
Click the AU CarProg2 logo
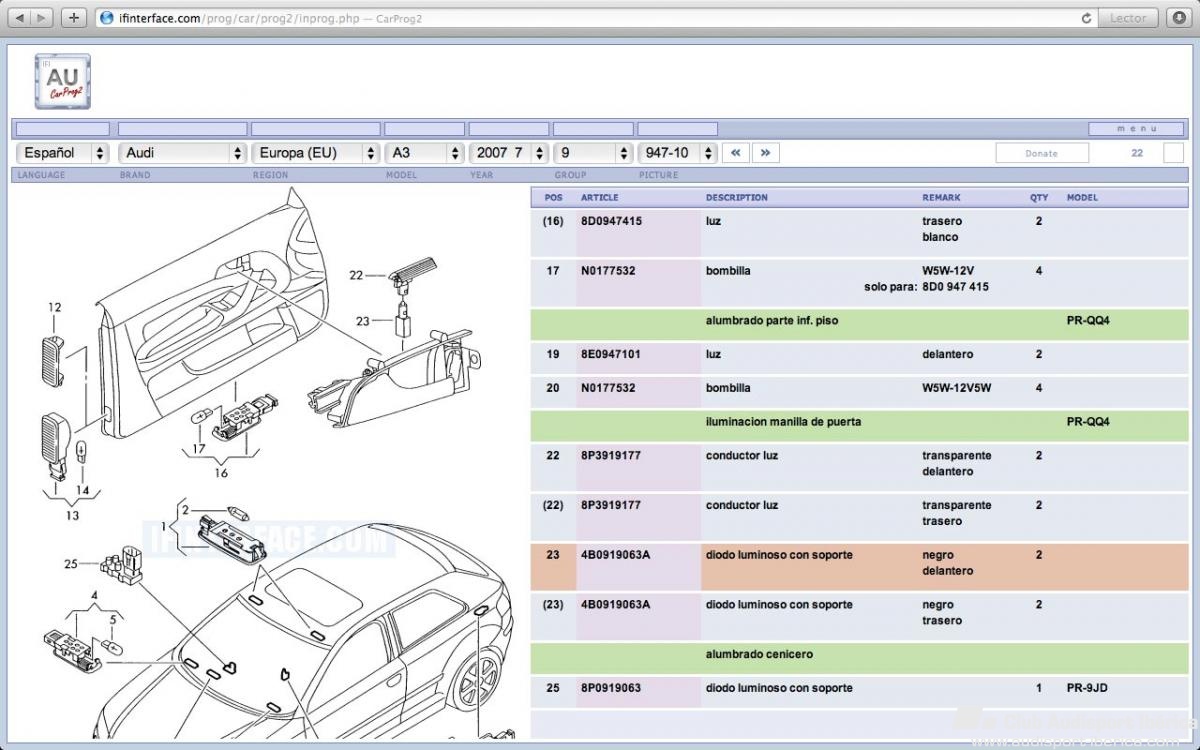point(63,81)
